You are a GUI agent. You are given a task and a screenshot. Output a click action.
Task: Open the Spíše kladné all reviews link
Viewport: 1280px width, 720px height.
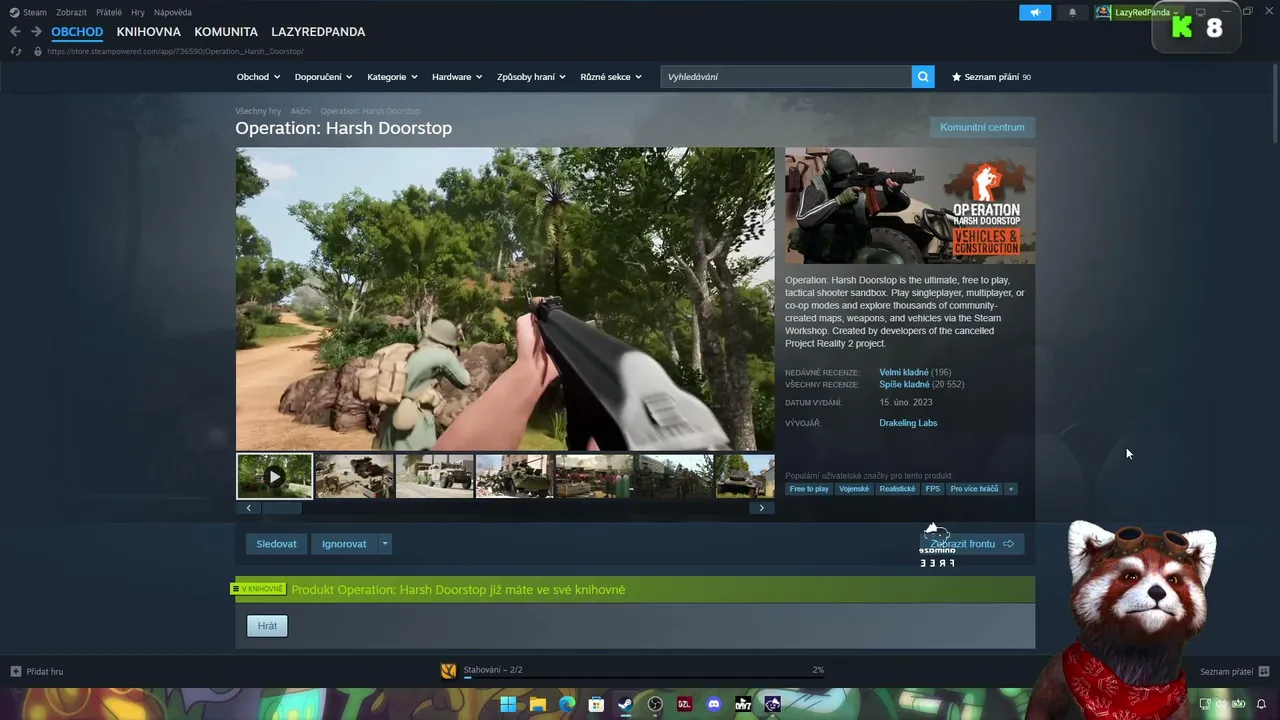[x=904, y=384]
